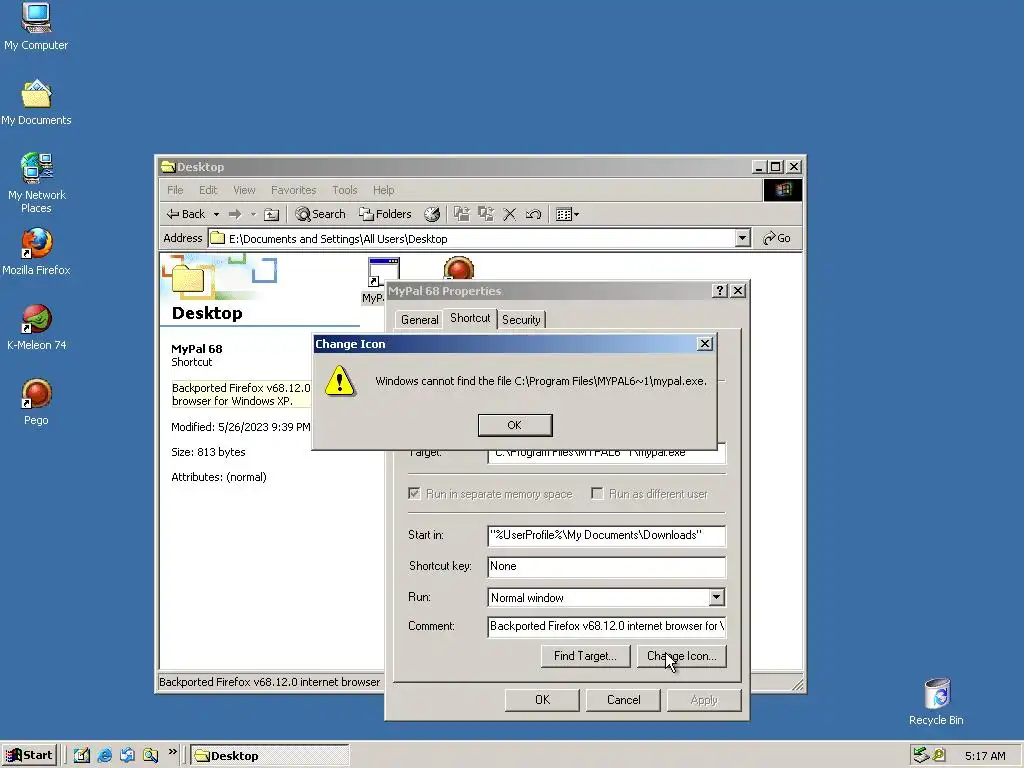This screenshot has height=768, width=1024.
Task: Click the fourth quick launch search icon
Action: (x=150, y=756)
